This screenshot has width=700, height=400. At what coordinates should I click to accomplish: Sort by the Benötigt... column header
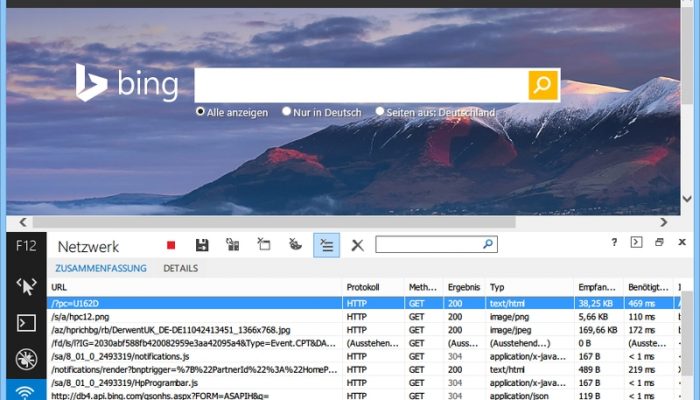(x=648, y=288)
